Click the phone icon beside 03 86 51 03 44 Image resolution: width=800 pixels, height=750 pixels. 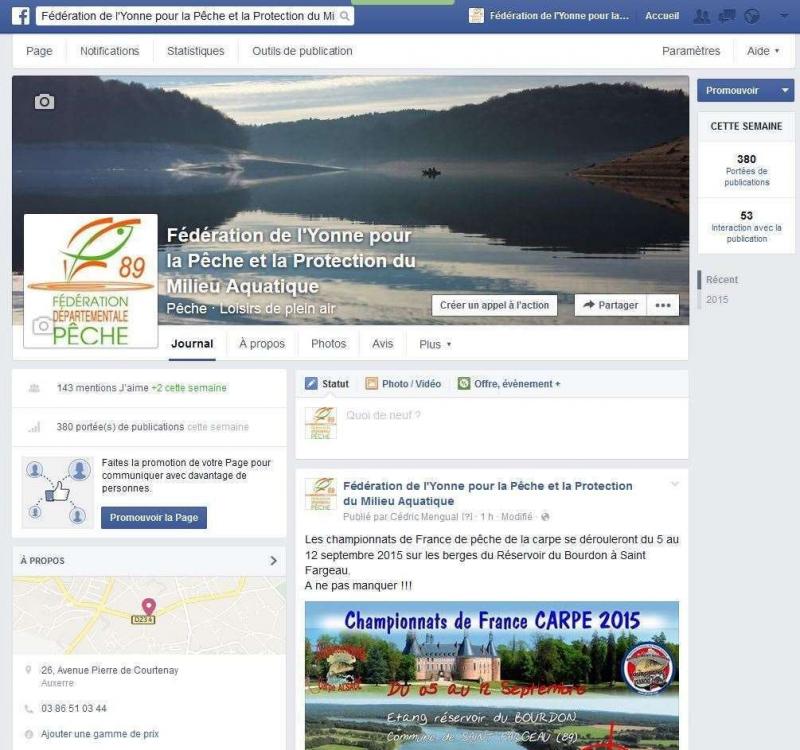(x=29, y=708)
